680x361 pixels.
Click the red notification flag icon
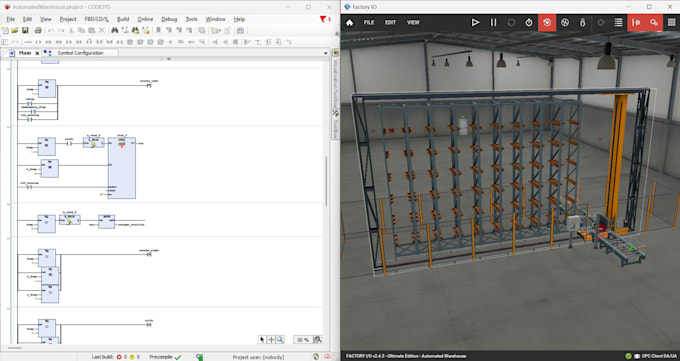point(323,19)
